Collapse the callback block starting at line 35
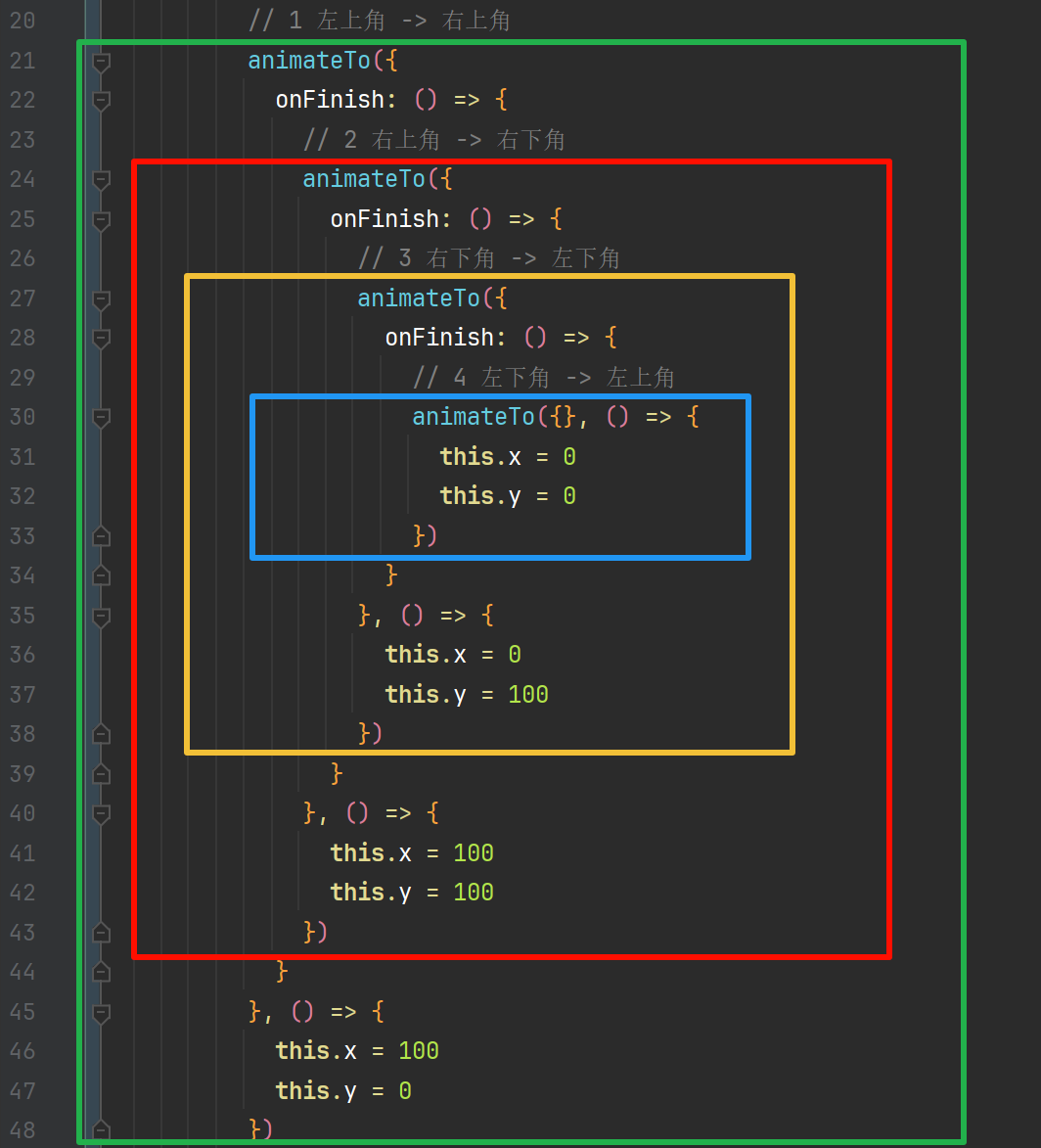The width and height of the screenshot is (1041, 1148). click(x=101, y=616)
